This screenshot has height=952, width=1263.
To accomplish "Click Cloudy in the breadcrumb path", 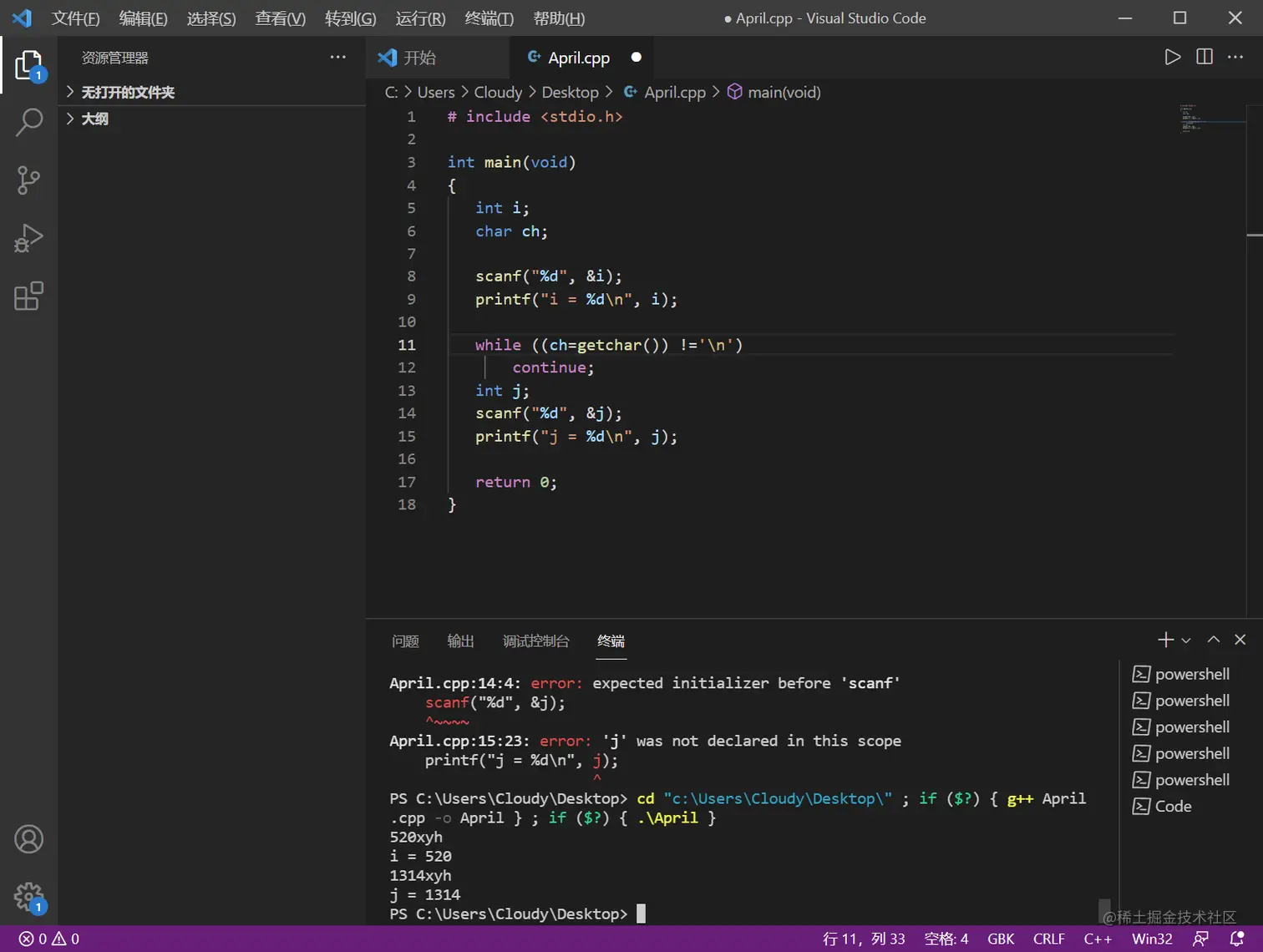I will 498,92.
